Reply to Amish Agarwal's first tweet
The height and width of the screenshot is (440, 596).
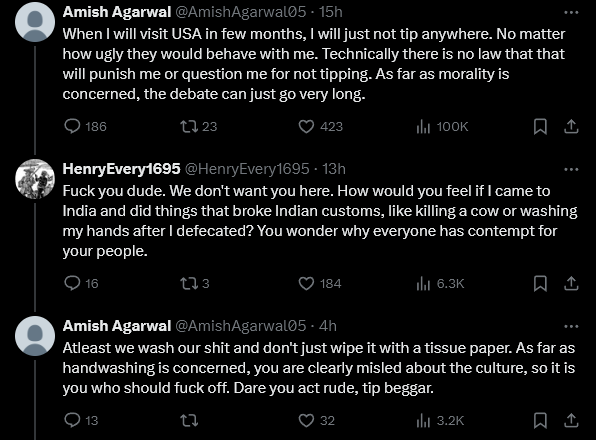point(72,126)
